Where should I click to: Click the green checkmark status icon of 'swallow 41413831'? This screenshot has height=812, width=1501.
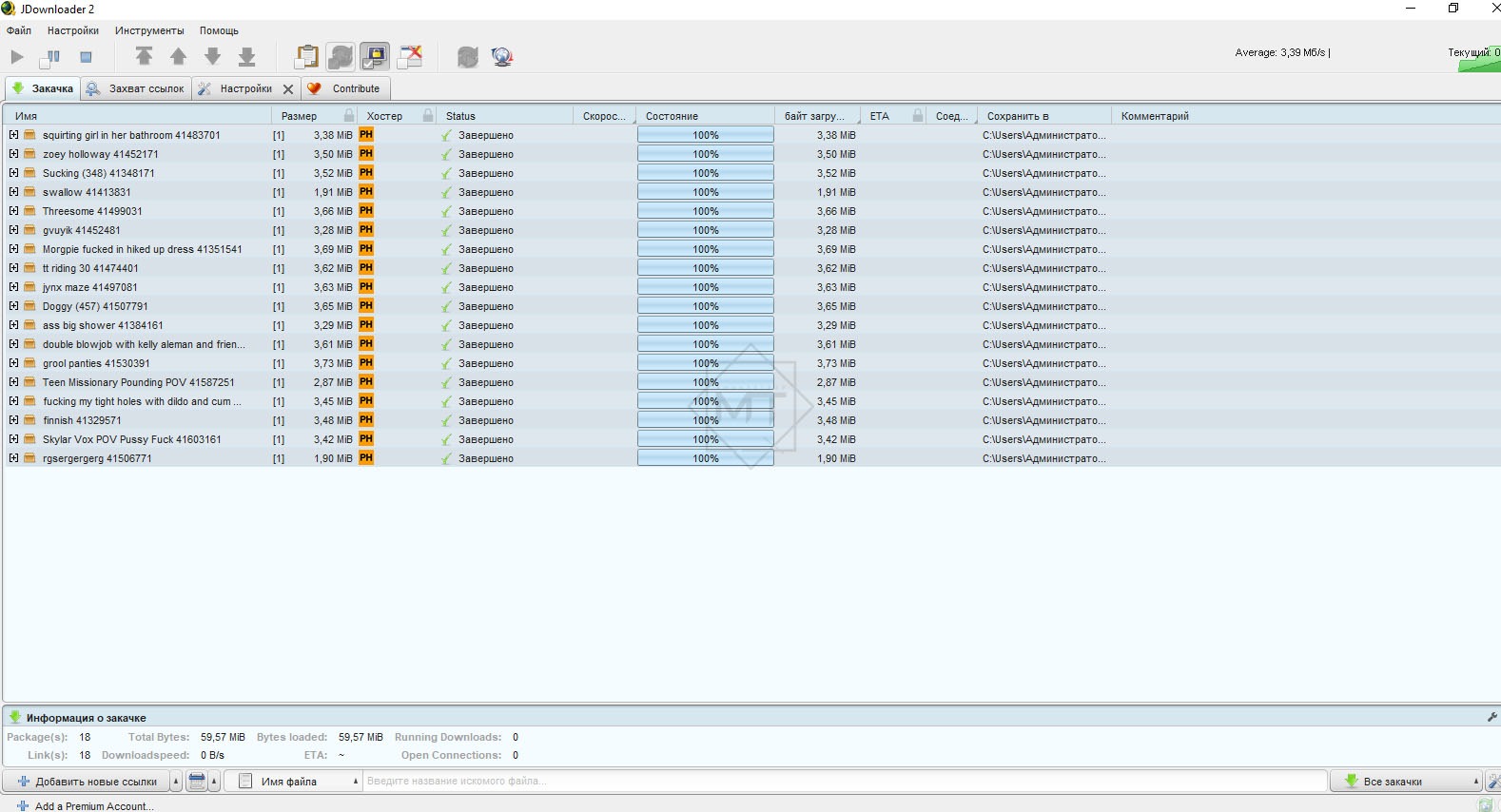[446, 192]
